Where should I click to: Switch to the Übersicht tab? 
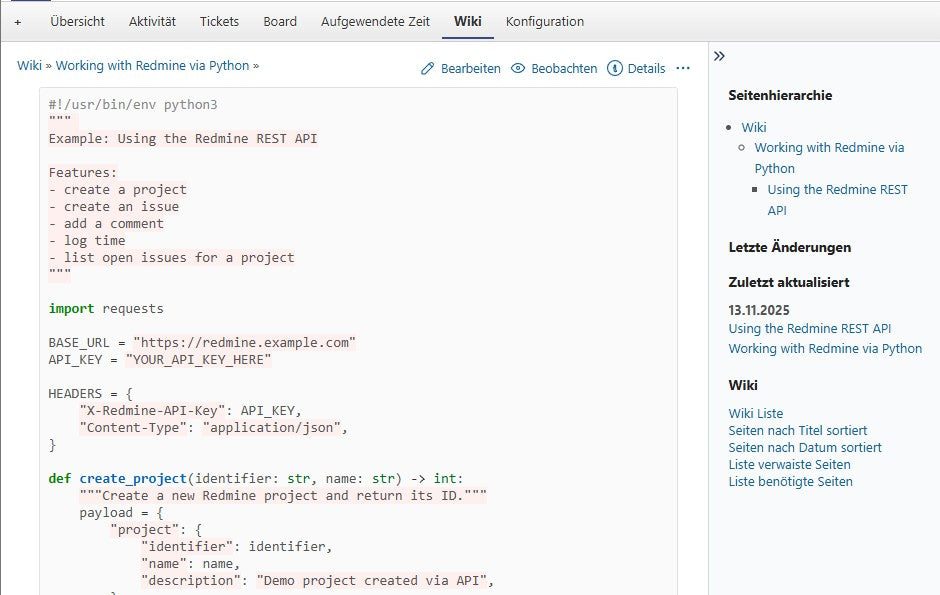click(x=77, y=21)
